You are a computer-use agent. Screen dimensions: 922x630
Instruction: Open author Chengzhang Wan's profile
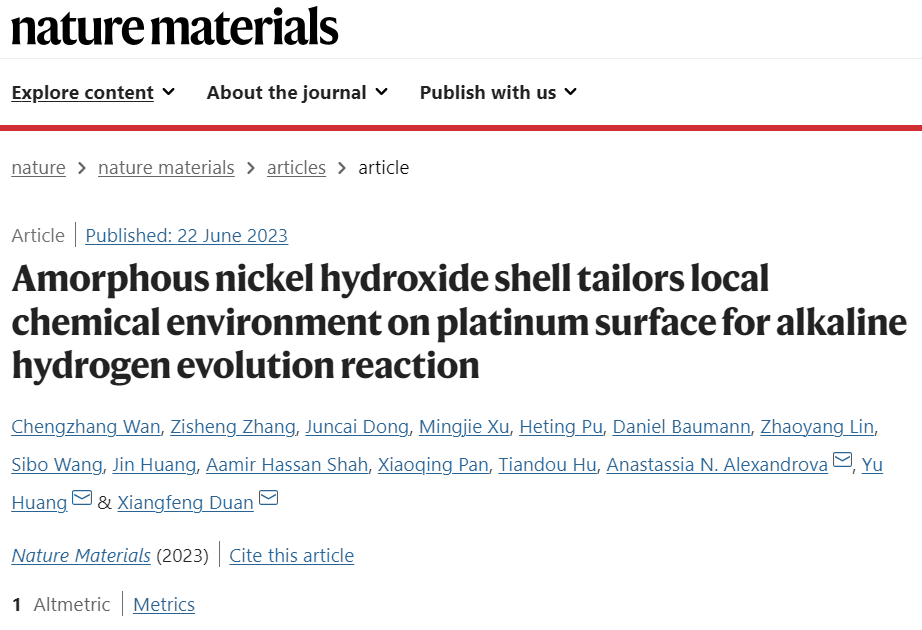[86, 426]
